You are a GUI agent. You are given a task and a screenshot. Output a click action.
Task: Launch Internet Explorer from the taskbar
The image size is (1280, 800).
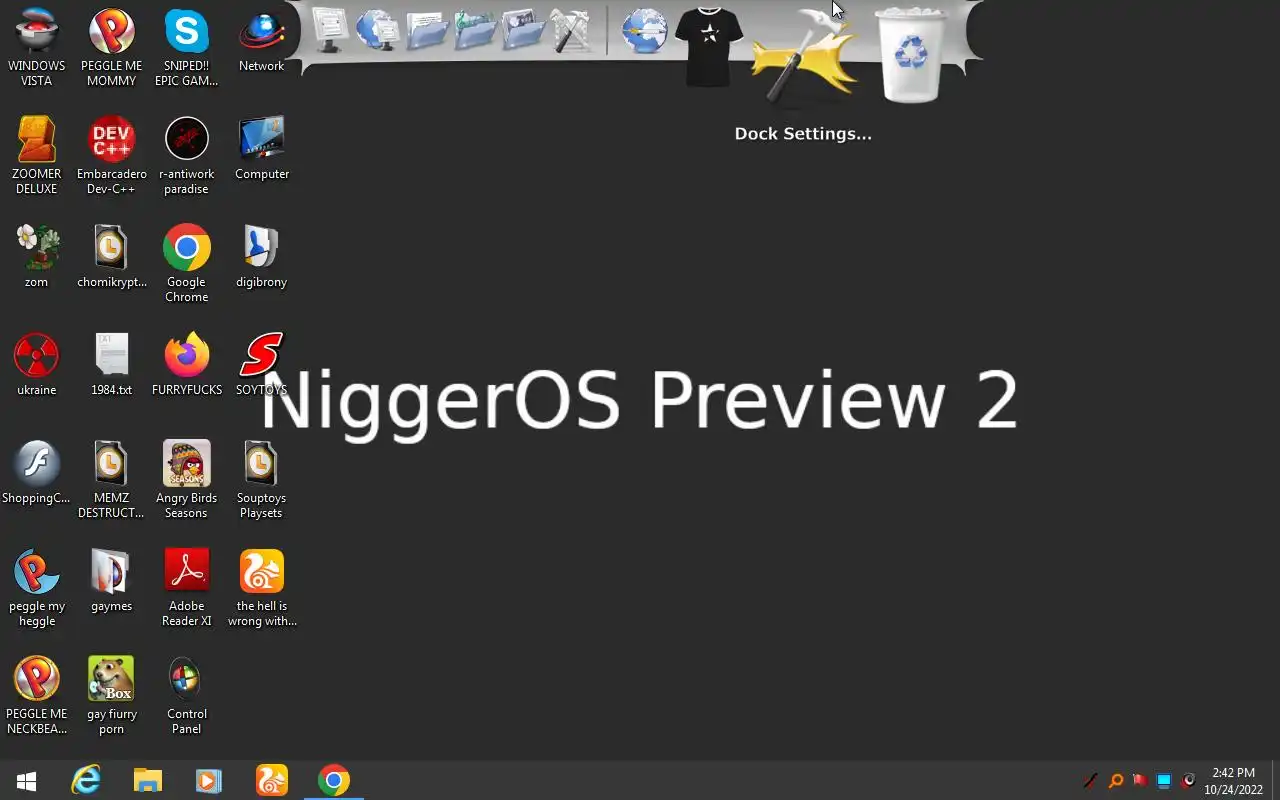[87, 780]
